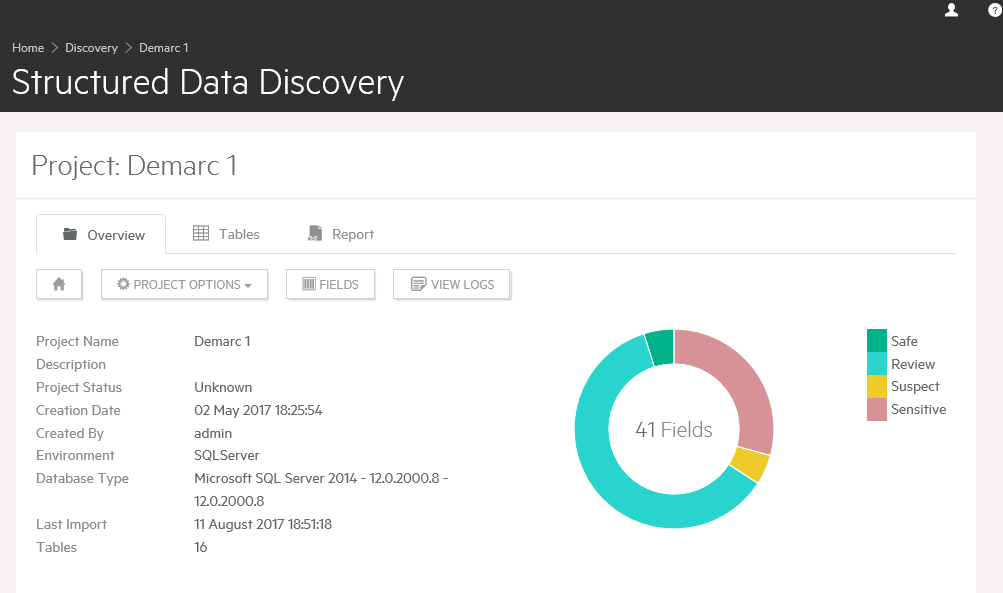
Task: Go to Home breadcrumb link
Action: click(28, 48)
